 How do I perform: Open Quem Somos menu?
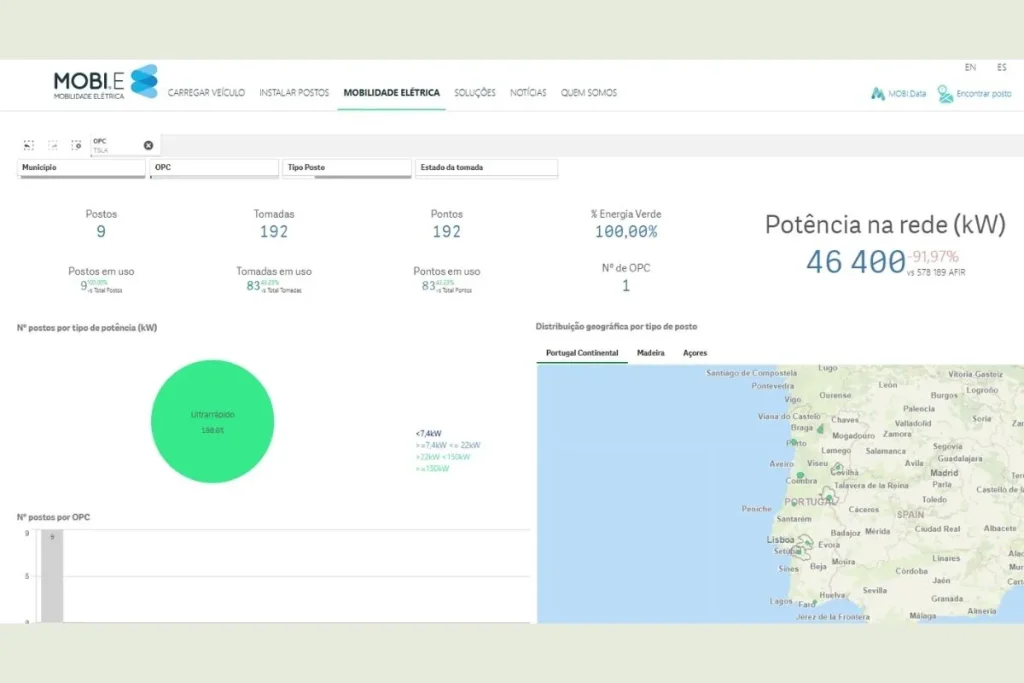click(x=588, y=93)
